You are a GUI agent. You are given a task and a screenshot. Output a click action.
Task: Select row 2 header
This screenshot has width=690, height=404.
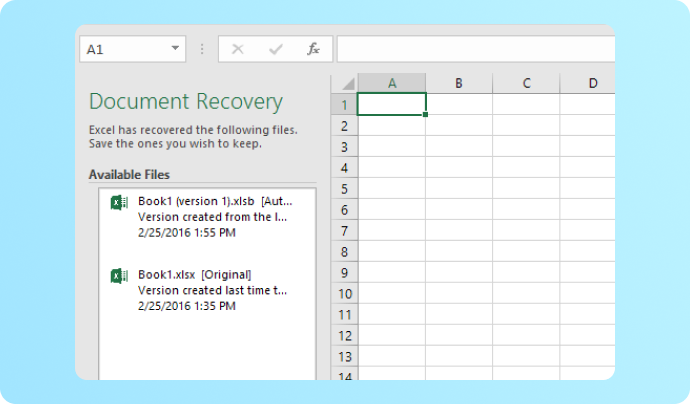pyautogui.click(x=344, y=126)
